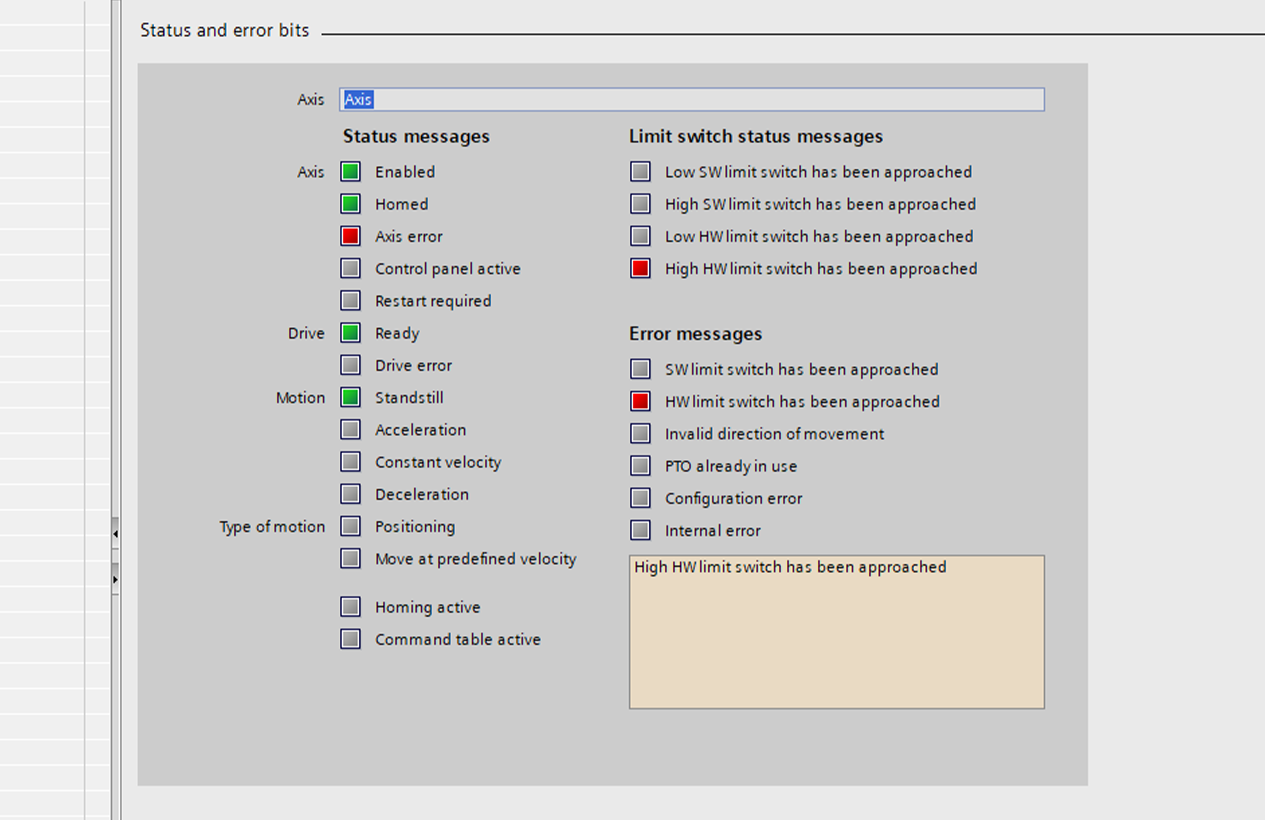Click the Error messages heading
This screenshot has width=1265, height=820.
(696, 334)
